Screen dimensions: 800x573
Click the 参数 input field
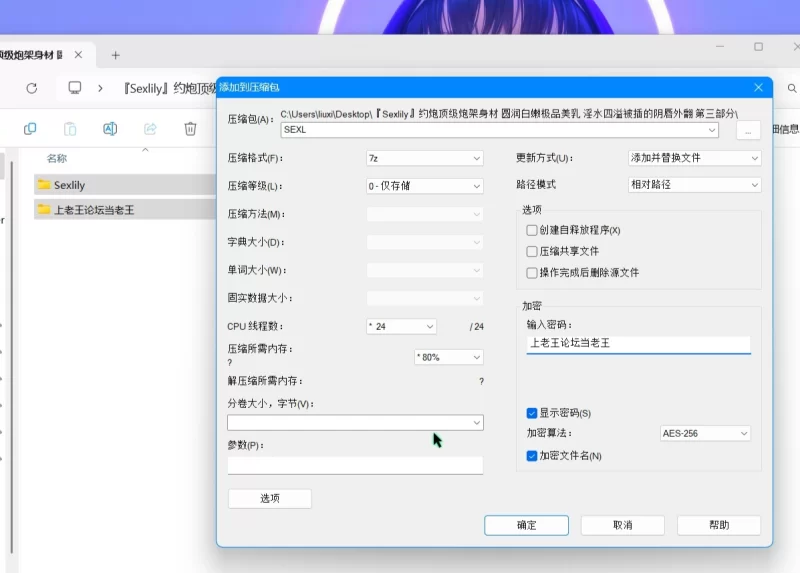(x=355, y=465)
